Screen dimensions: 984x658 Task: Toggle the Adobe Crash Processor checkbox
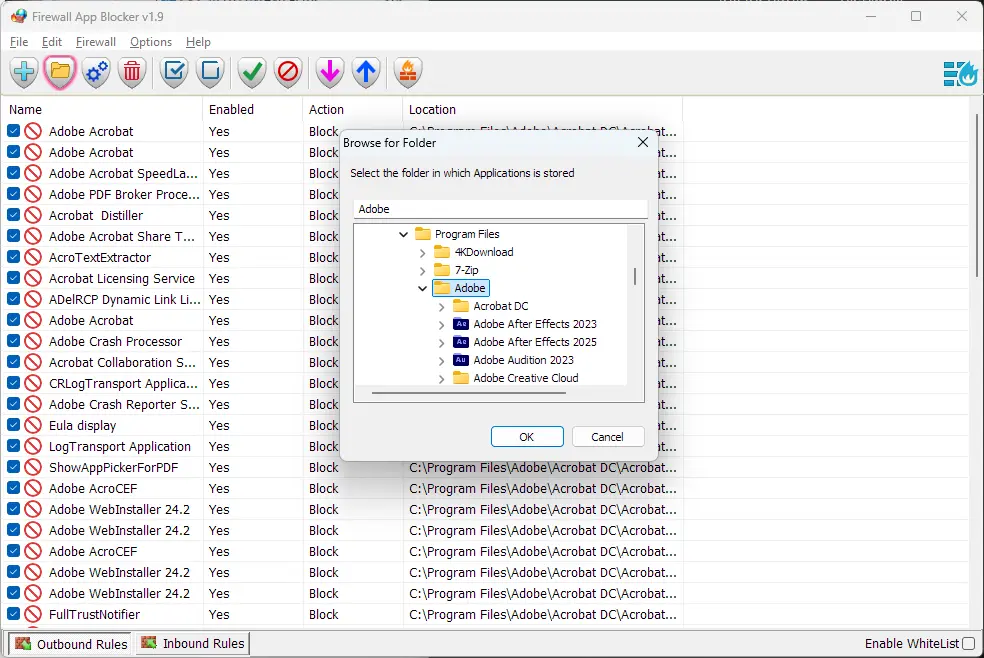[13, 341]
